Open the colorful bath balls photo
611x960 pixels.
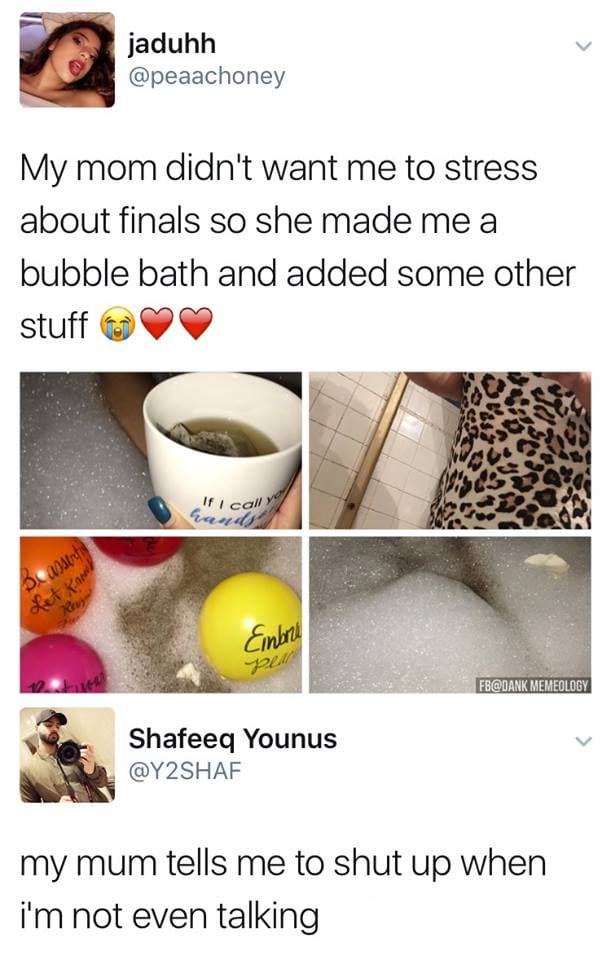click(x=161, y=615)
